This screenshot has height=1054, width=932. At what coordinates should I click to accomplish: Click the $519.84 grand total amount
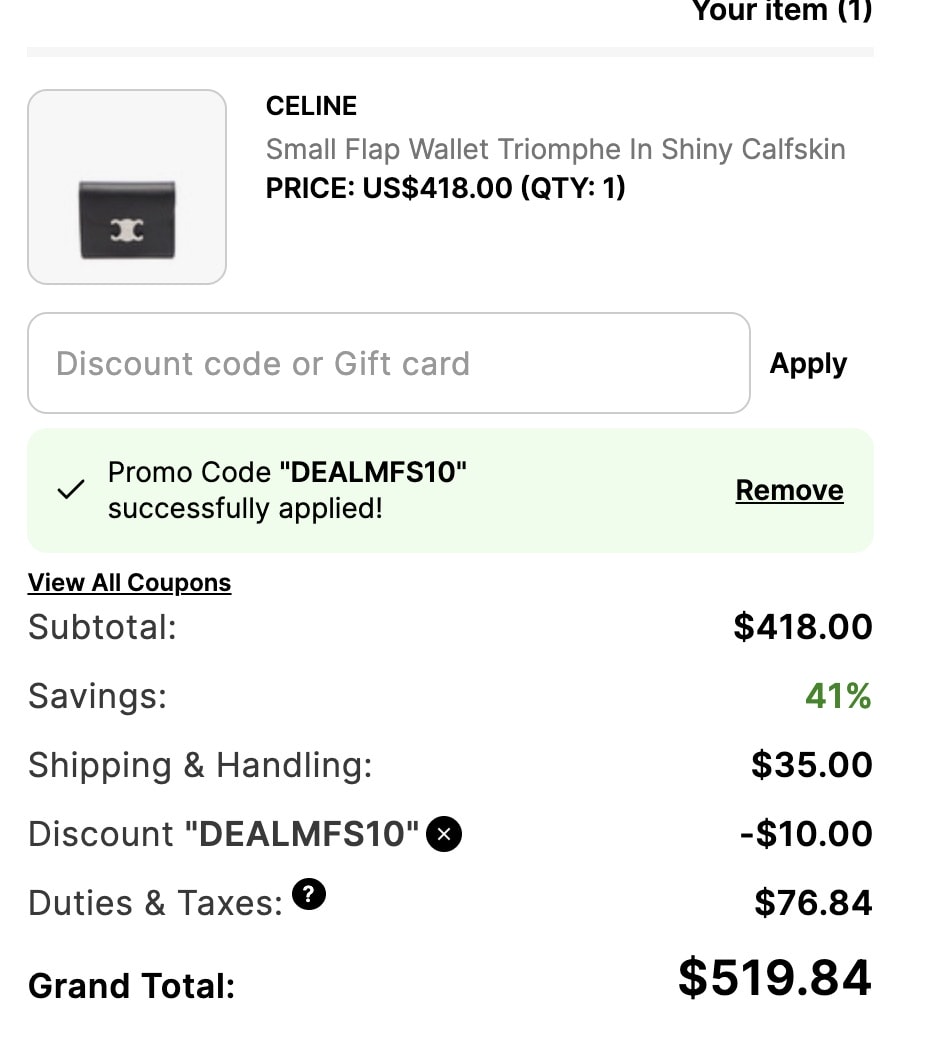pos(775,977)
